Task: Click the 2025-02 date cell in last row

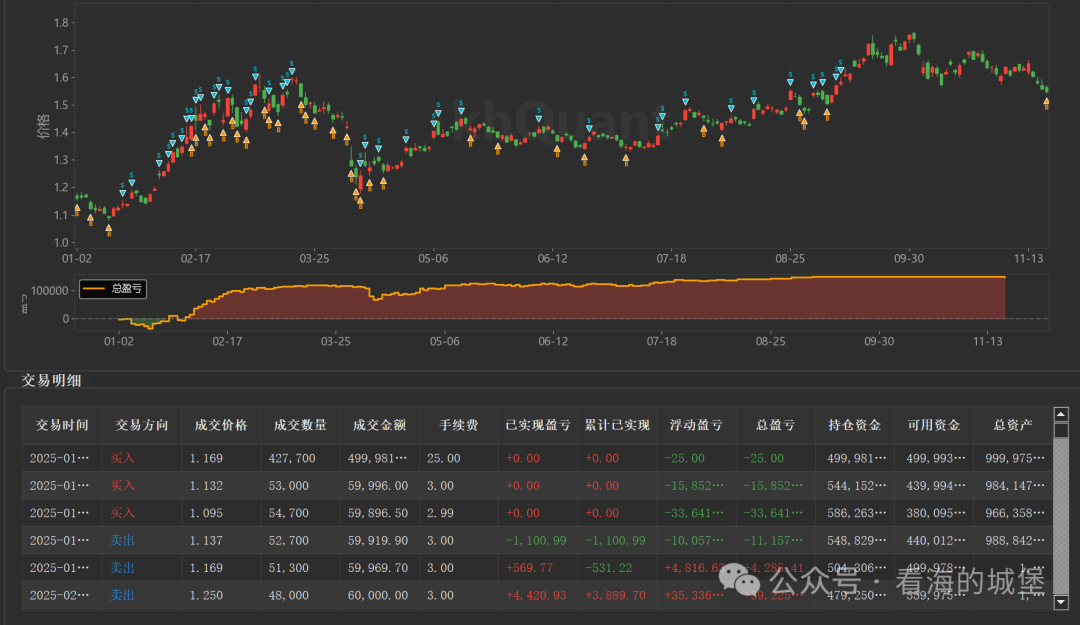Action: coord(62,595)
